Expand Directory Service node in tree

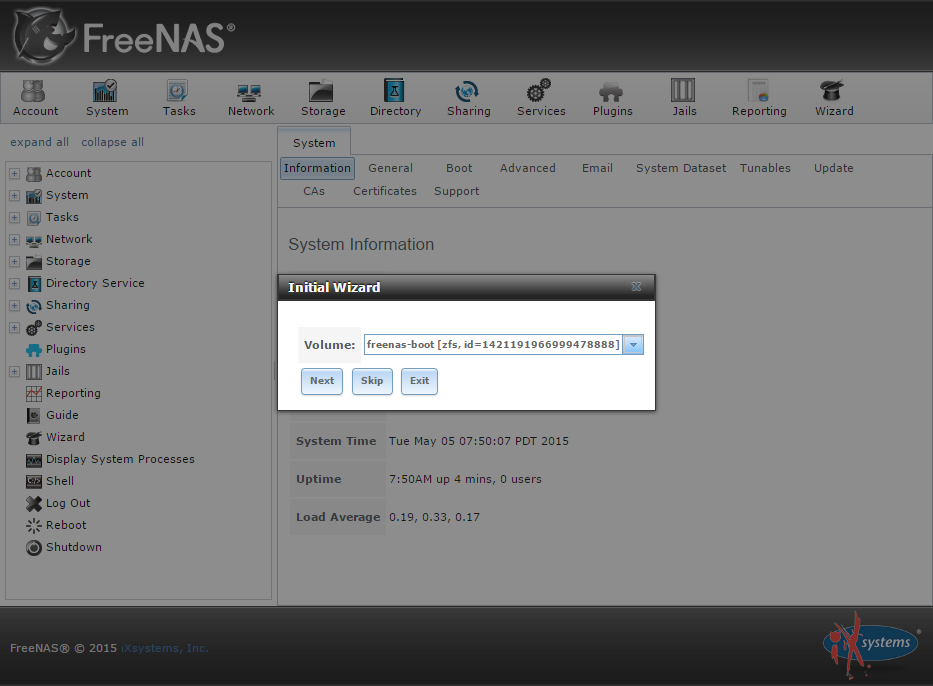point(14,284)
